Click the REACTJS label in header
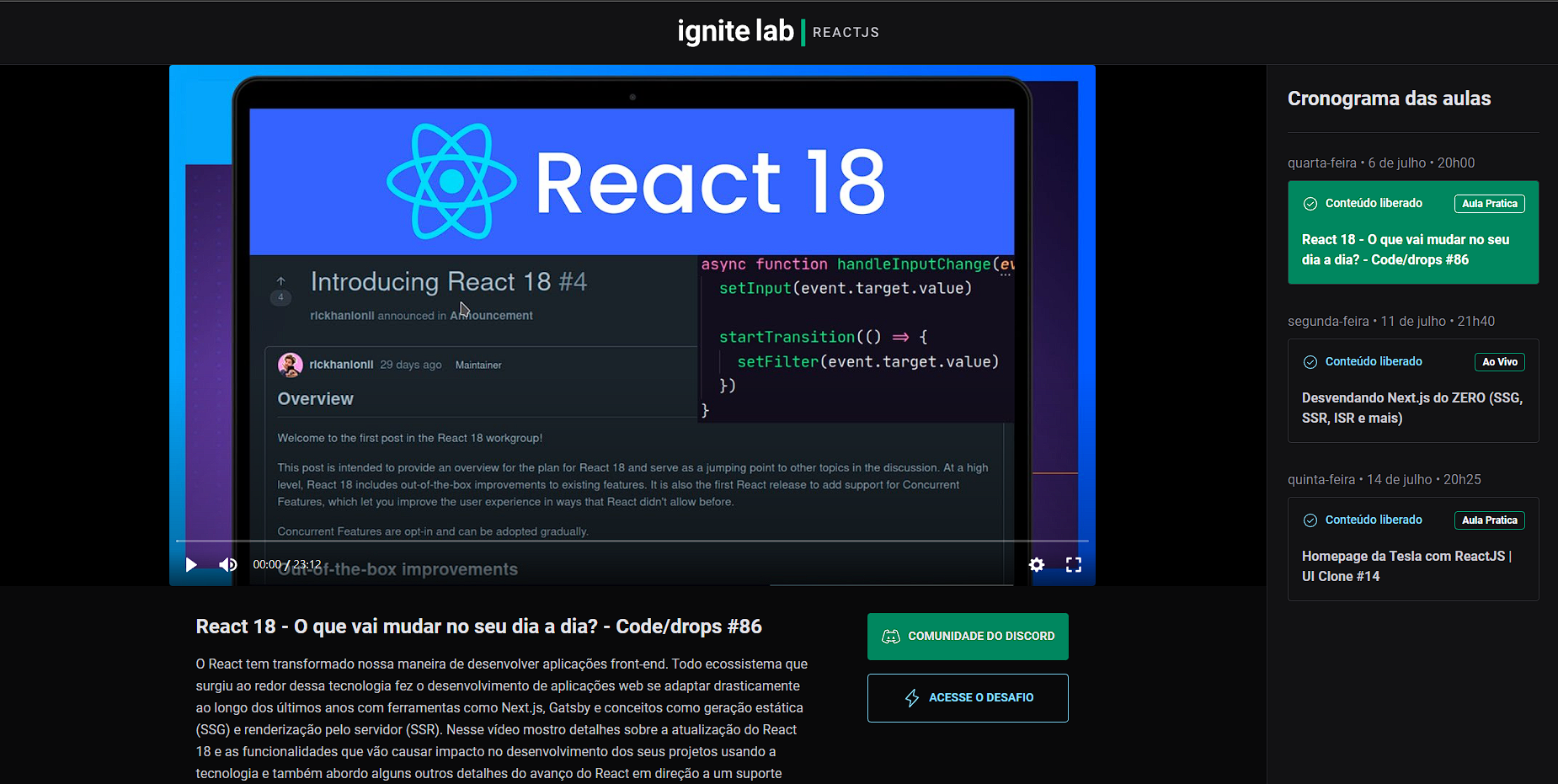The image size is (1558, 784). pos(846,33)
